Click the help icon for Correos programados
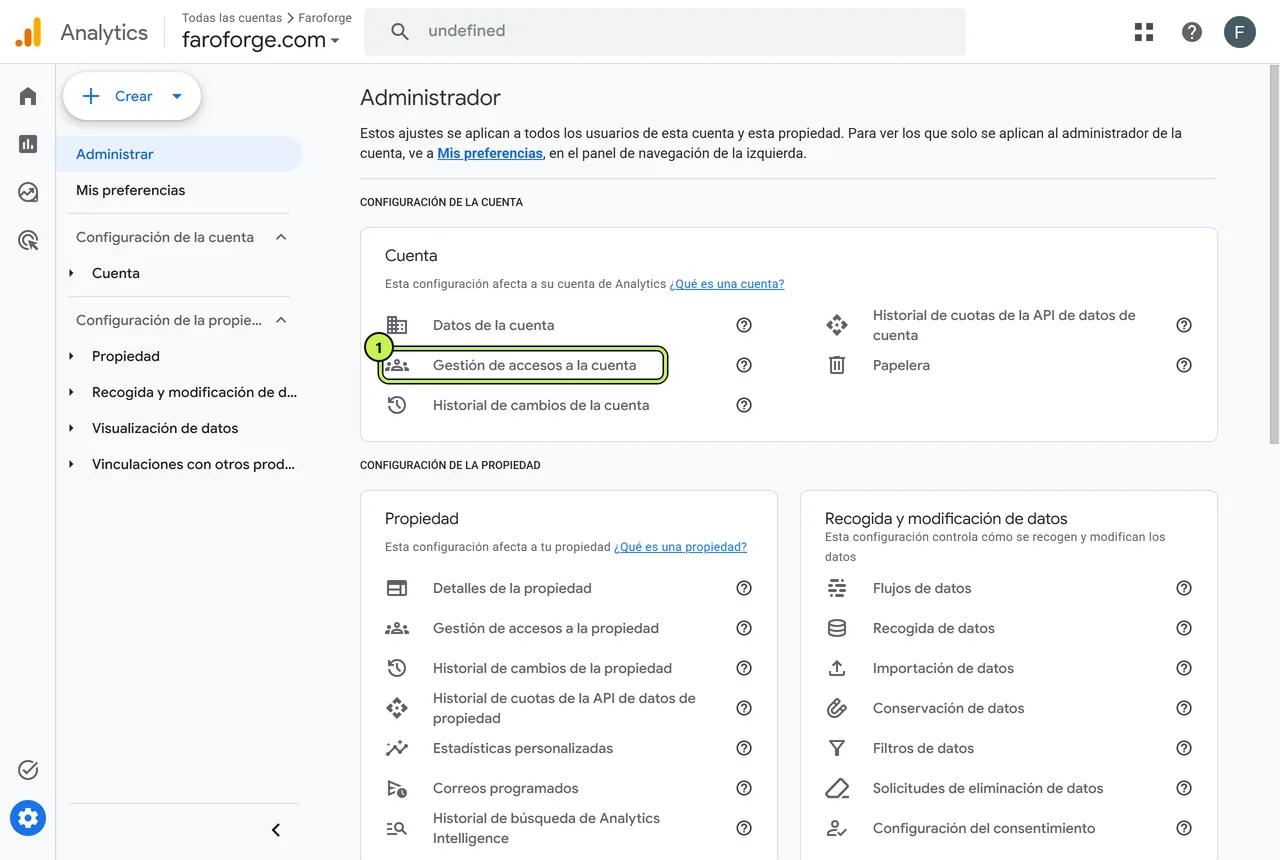 [744, 788]
